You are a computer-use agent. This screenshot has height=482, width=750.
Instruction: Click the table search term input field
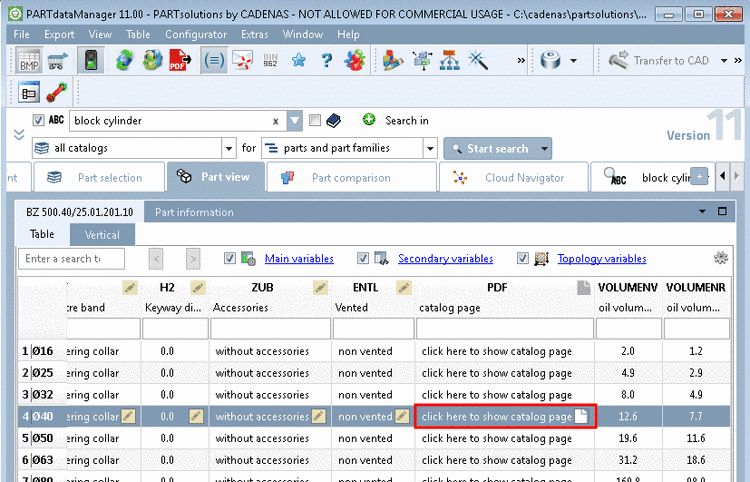(71, 259)
